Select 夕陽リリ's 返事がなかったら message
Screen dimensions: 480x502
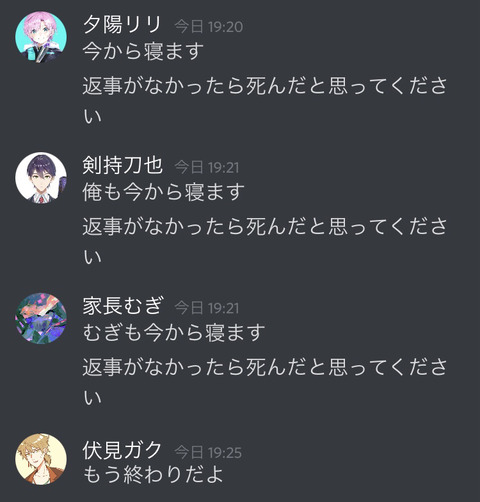click(x=265, y=100)
